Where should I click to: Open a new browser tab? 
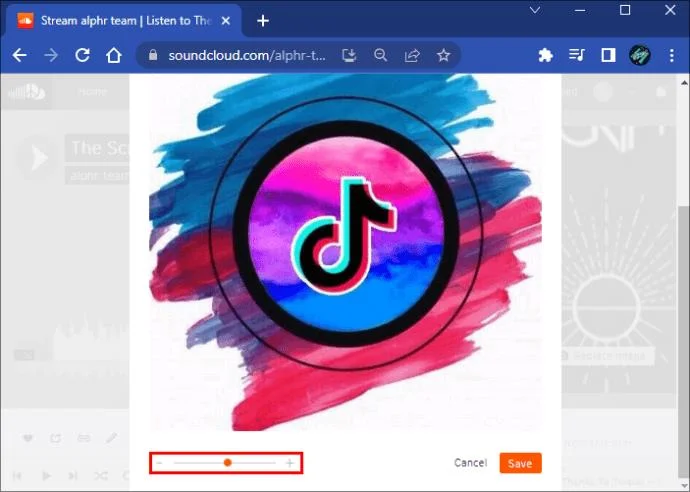(263, 21)
